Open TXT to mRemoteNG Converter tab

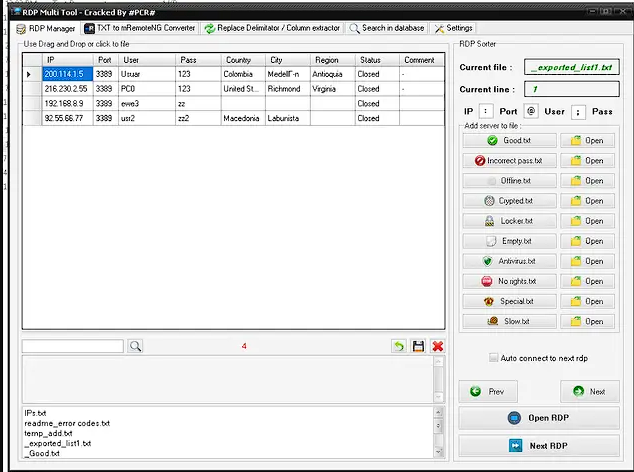(x=140, y=28)
